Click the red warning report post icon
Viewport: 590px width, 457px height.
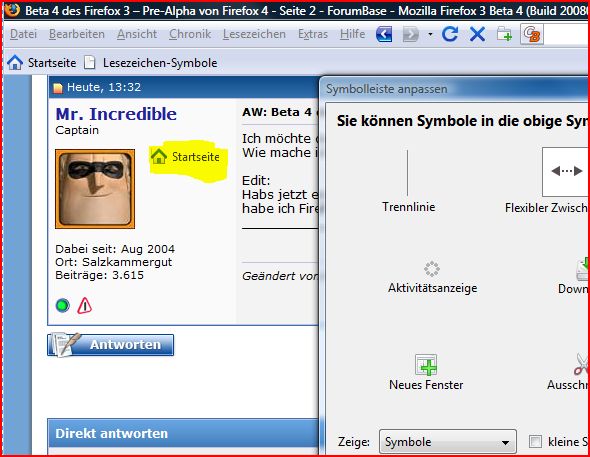(x=85, y=305)
